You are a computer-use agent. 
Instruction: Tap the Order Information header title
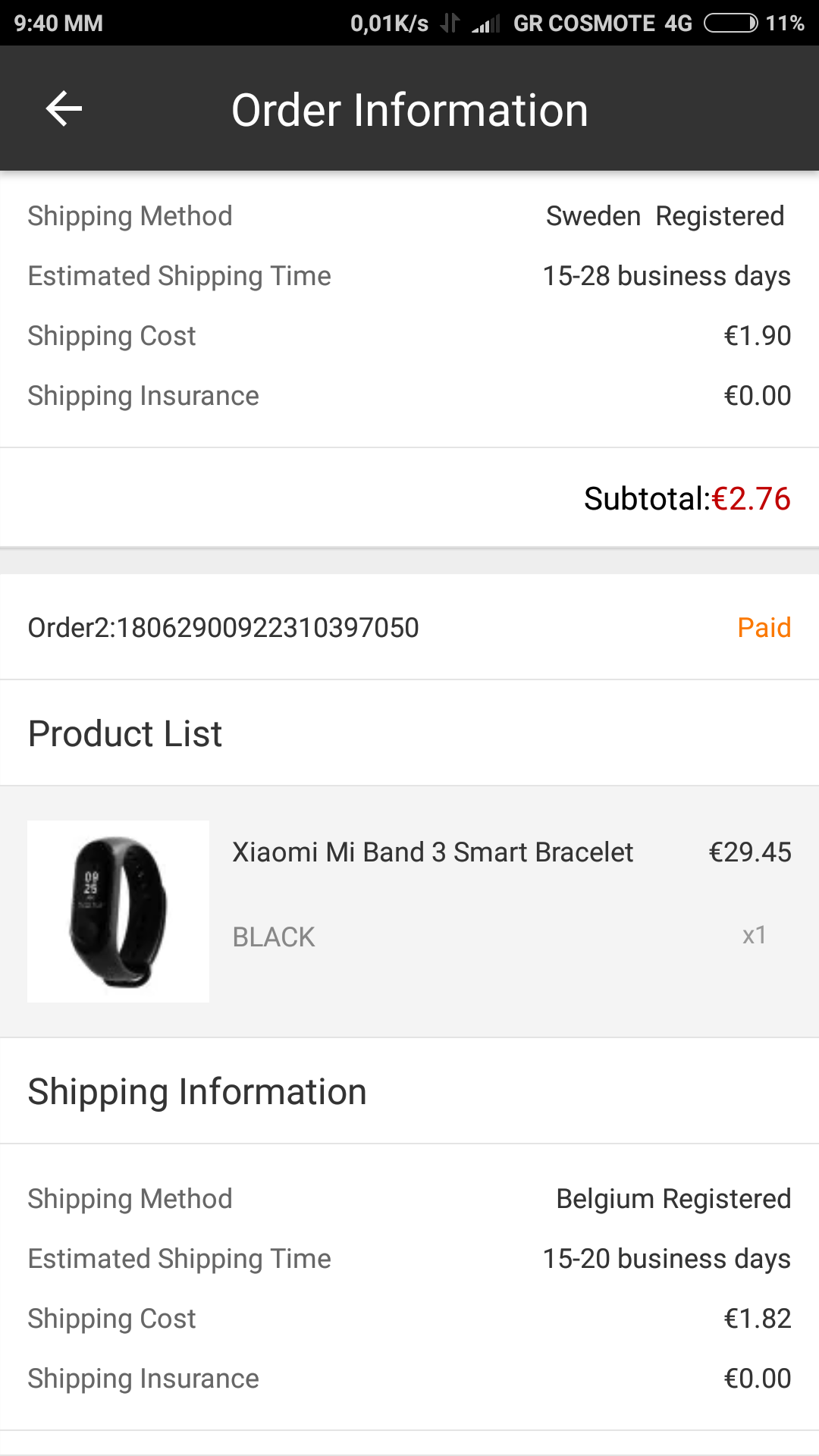click(x=409, y=110)
